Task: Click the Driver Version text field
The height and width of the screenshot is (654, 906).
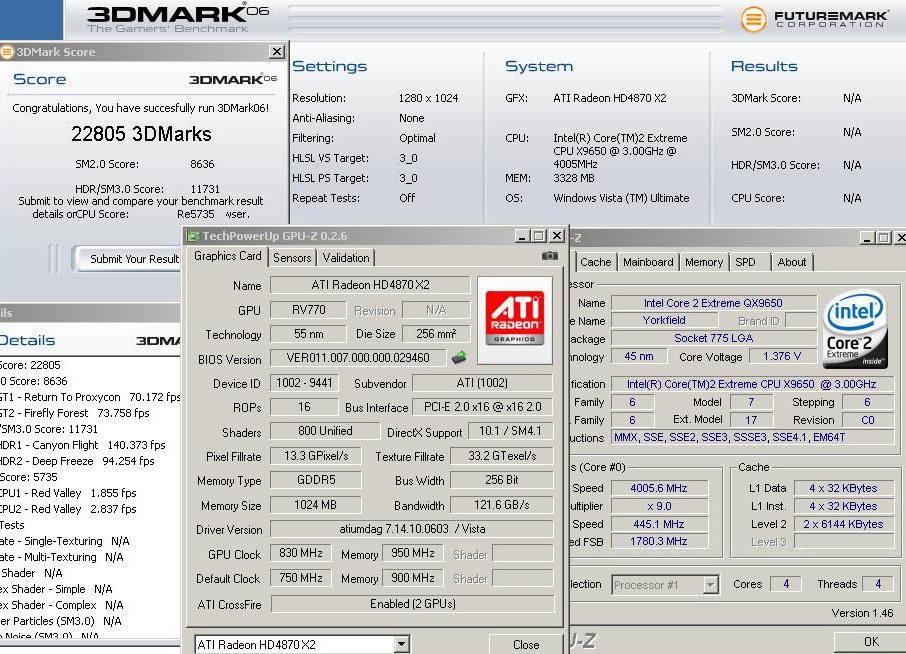Action: click(x=412, y=530)
